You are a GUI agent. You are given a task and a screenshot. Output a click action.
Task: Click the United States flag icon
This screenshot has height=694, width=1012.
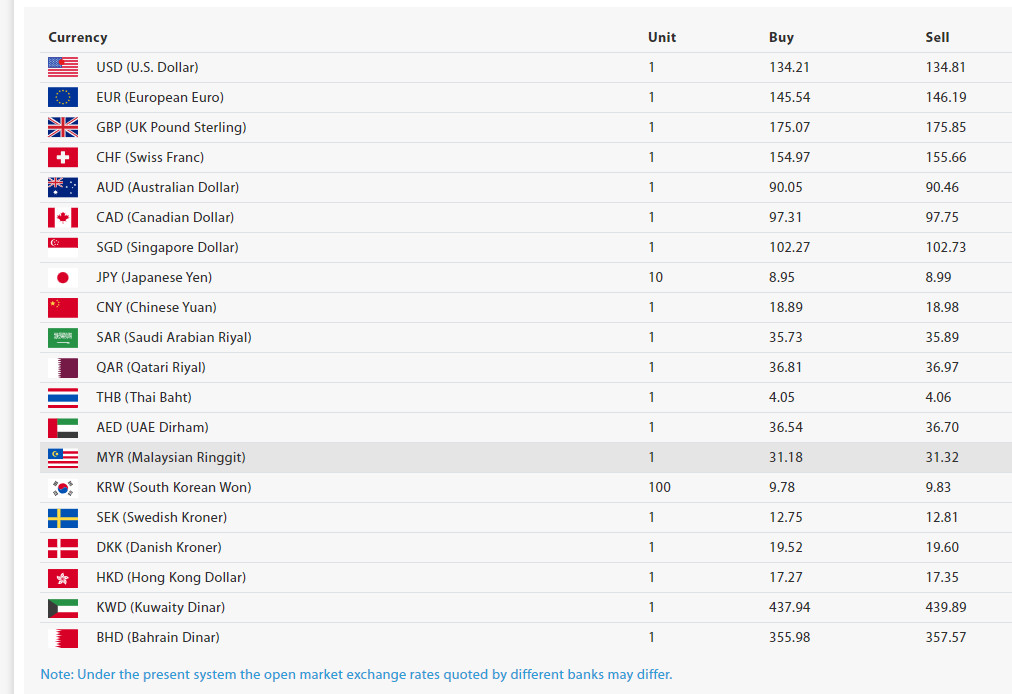coord(63,67)
